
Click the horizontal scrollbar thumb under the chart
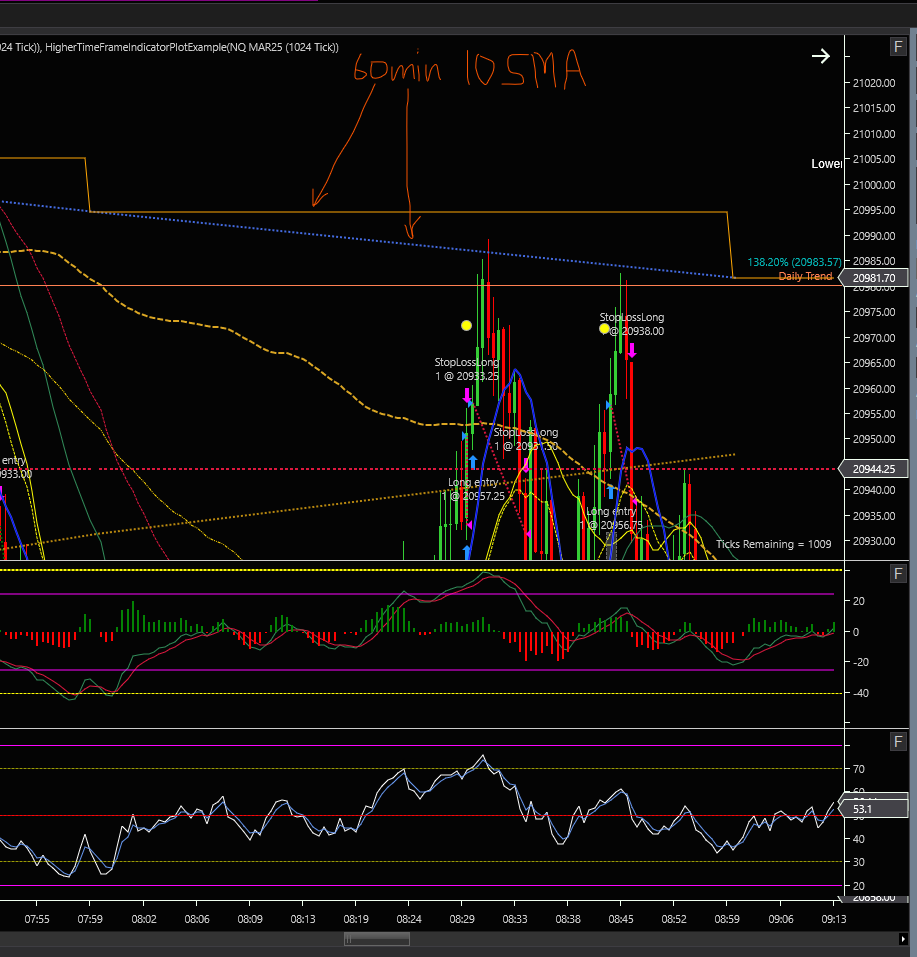pos(376,939)
